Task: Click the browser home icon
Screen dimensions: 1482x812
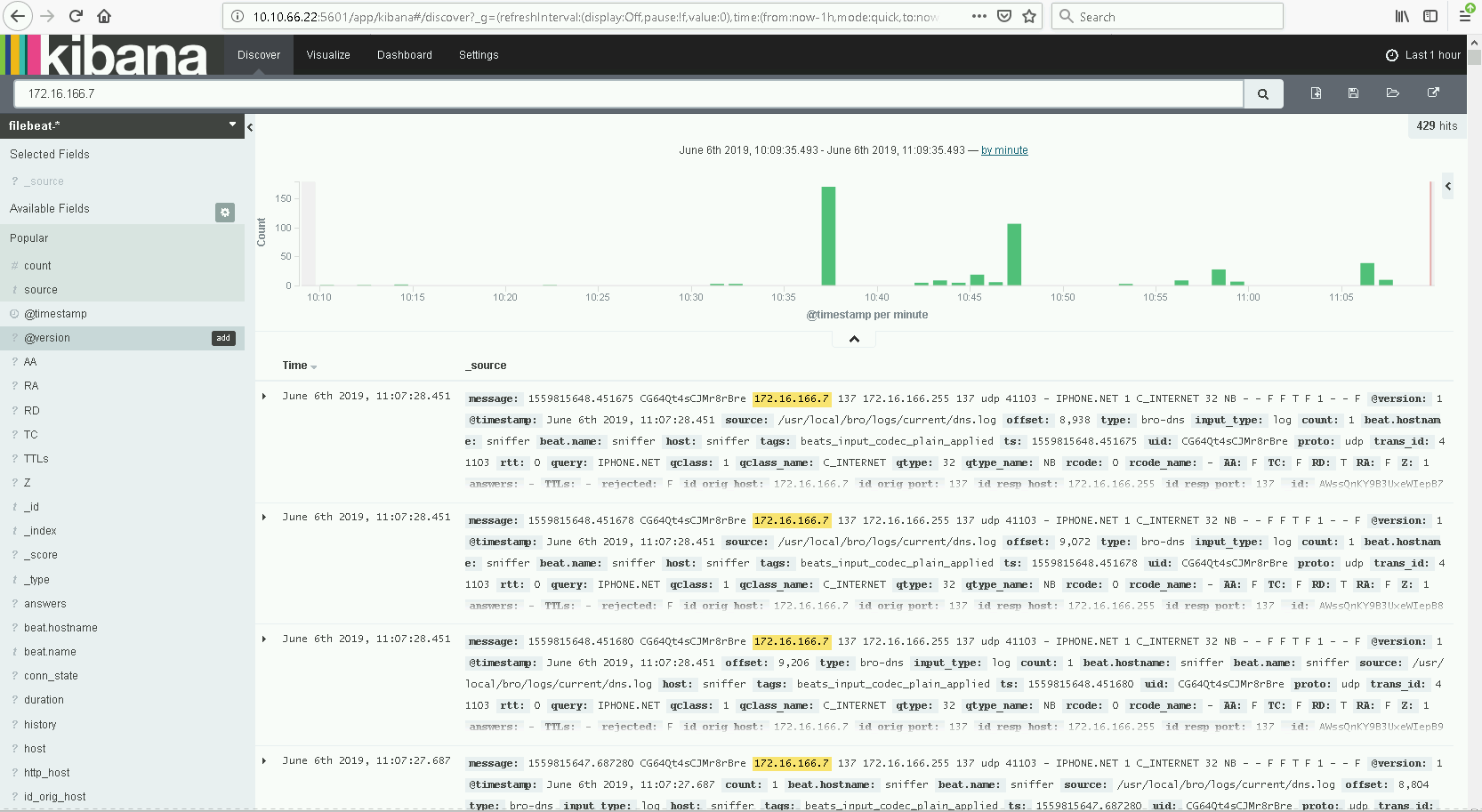Action: pyautogui.click(x=104, y=16)
